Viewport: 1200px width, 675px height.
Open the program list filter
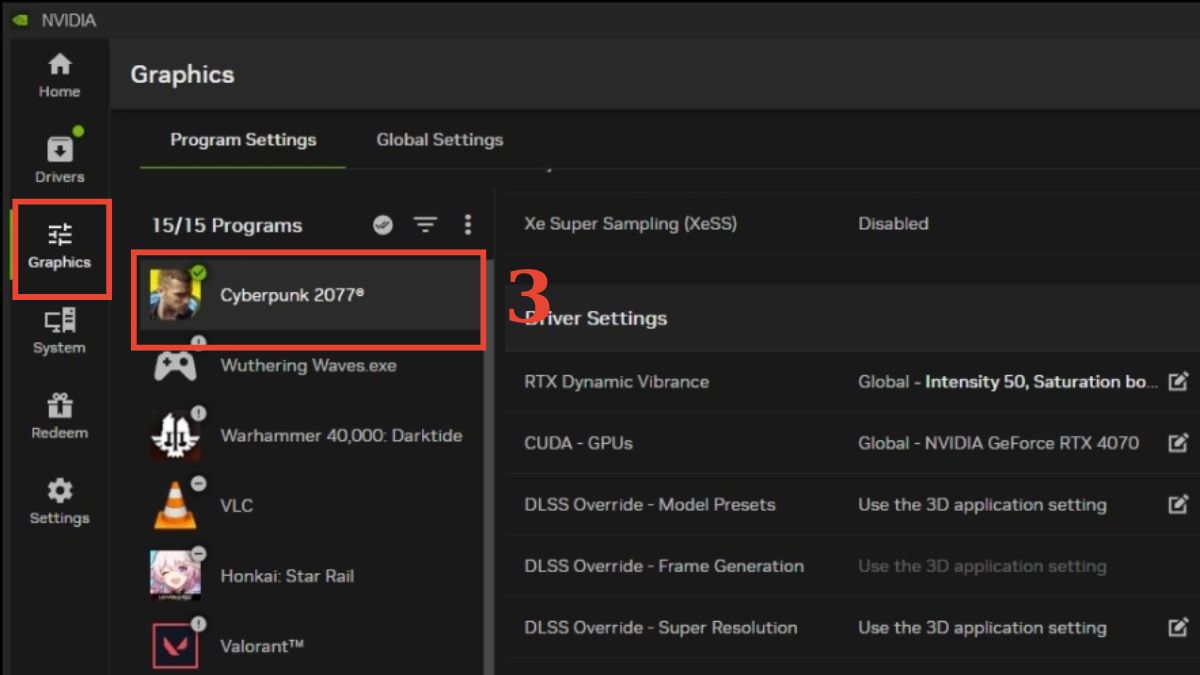point(426,225)
